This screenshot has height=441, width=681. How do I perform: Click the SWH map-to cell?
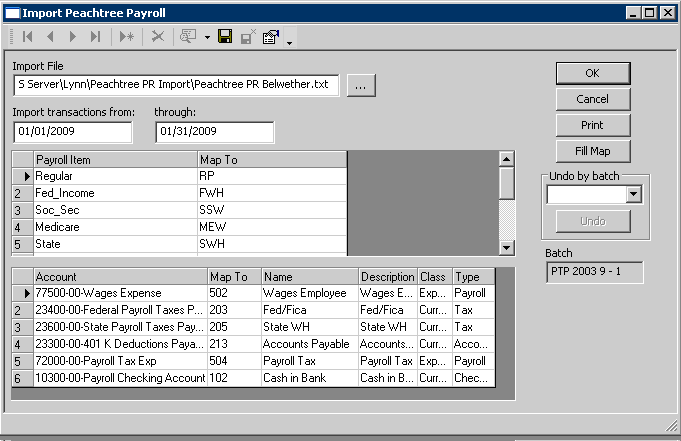coord(272,244)
